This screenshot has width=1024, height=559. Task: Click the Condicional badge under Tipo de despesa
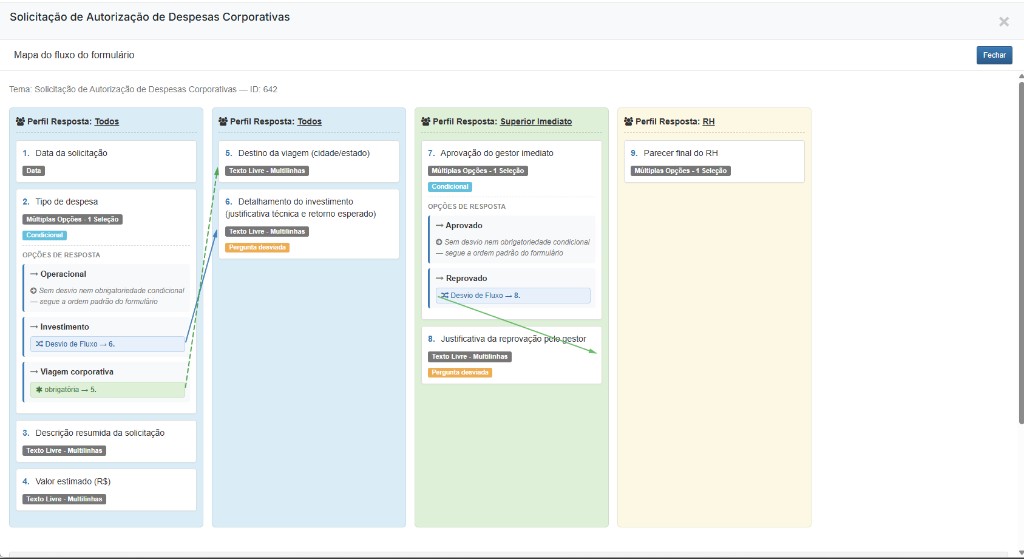pos(44,235)
